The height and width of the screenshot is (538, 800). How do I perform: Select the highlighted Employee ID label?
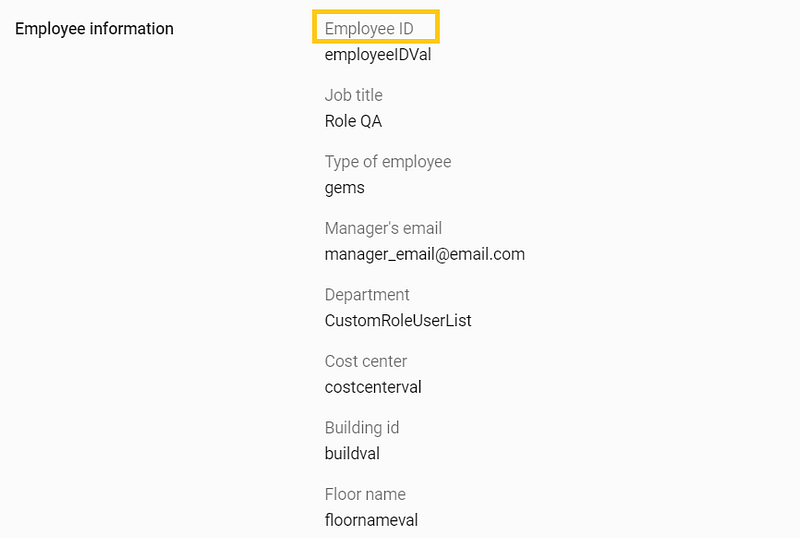pos(369,29)
